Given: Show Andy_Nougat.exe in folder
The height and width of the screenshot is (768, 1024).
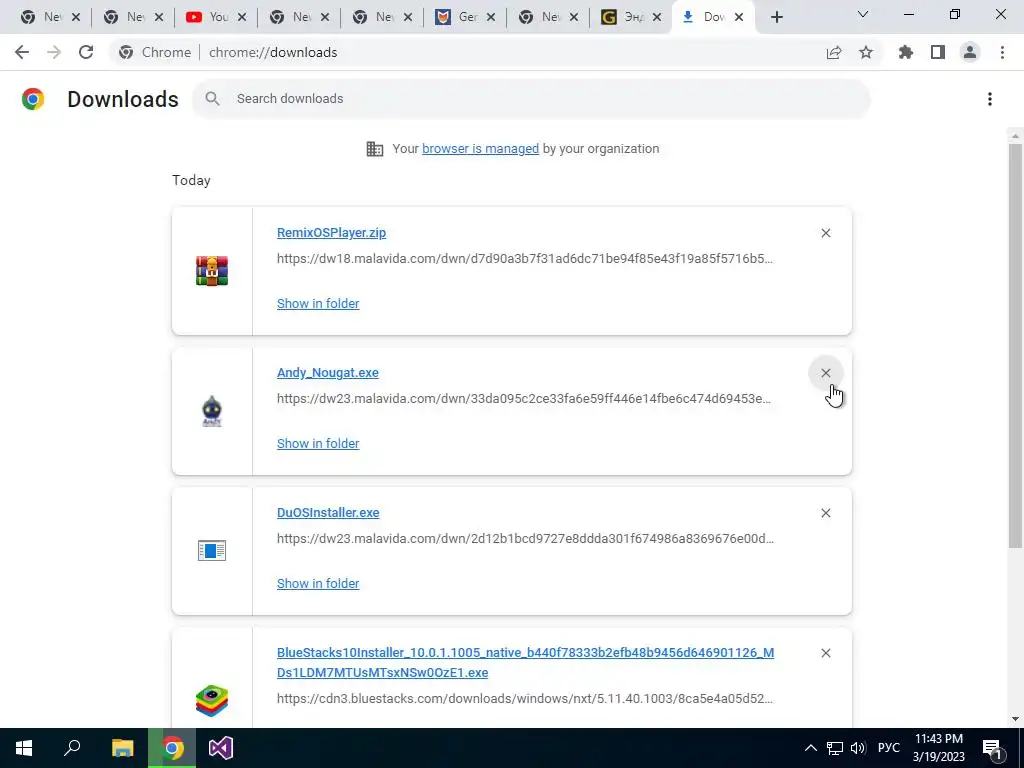Looking at the screenshot, I should click(318, 443).
